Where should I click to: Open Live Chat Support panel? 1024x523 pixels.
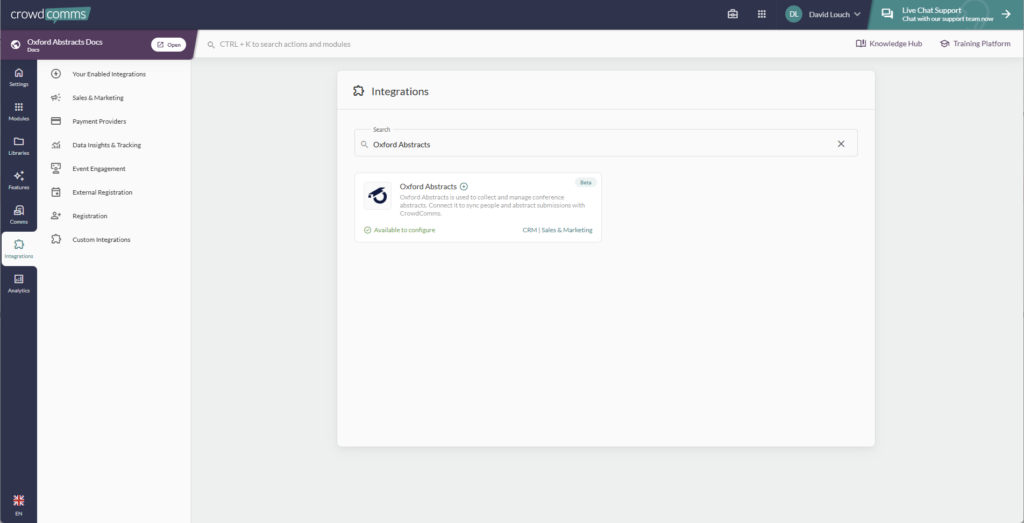(945, 14)
